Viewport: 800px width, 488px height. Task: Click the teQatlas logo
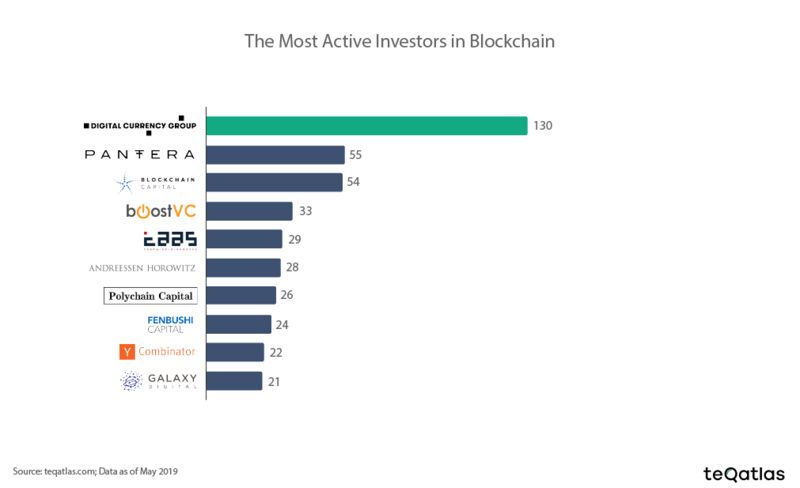coord(741,470)
